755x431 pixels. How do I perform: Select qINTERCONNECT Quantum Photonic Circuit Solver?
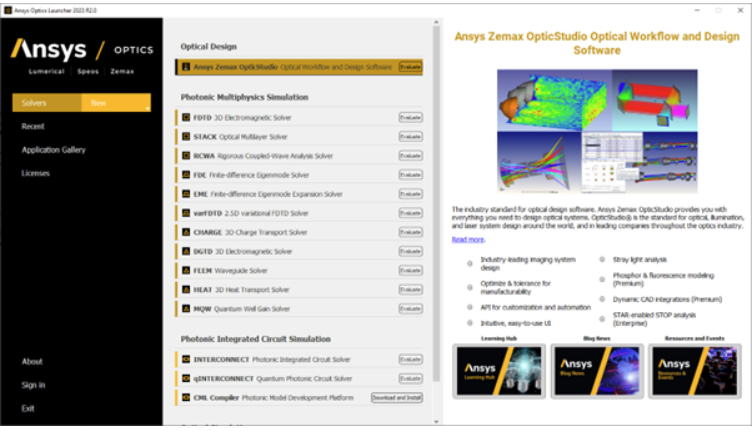point(299,379)
